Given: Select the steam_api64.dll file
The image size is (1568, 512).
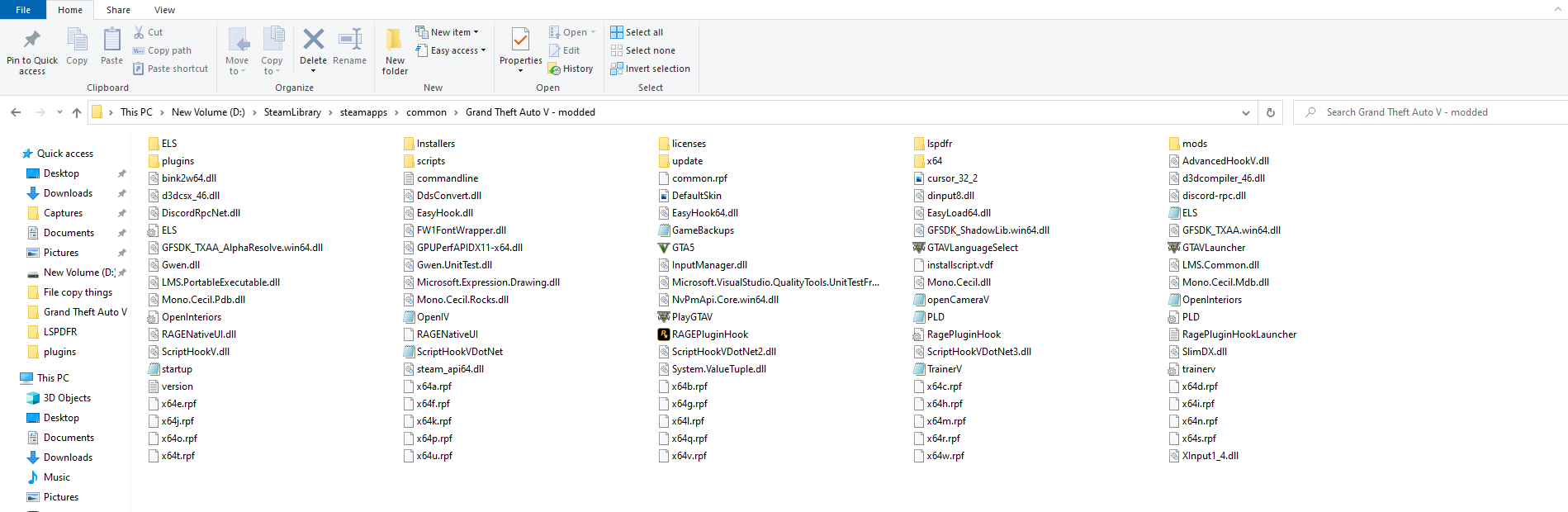Looking at the screenshot, I should [x=443, y=369].
